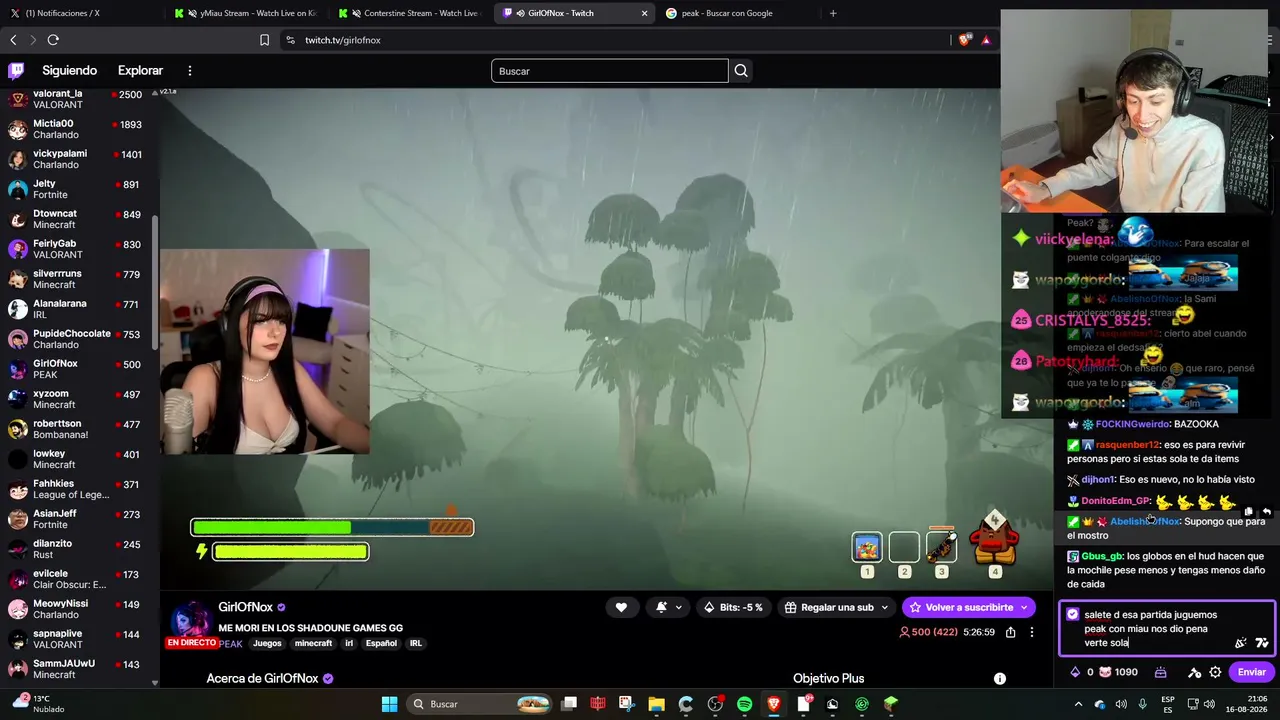Switch to yMiau Stream Kick tab

tap(245, 13)
